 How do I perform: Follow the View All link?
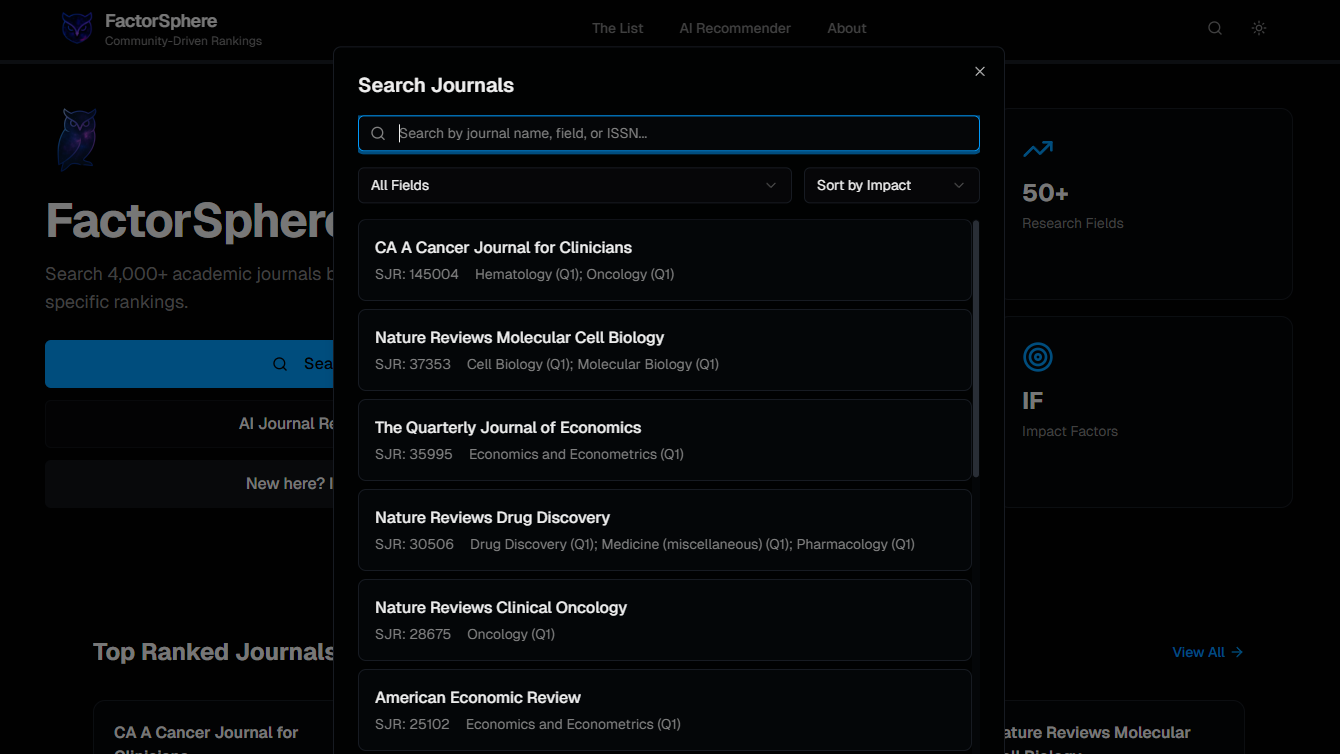[1207, 651]
